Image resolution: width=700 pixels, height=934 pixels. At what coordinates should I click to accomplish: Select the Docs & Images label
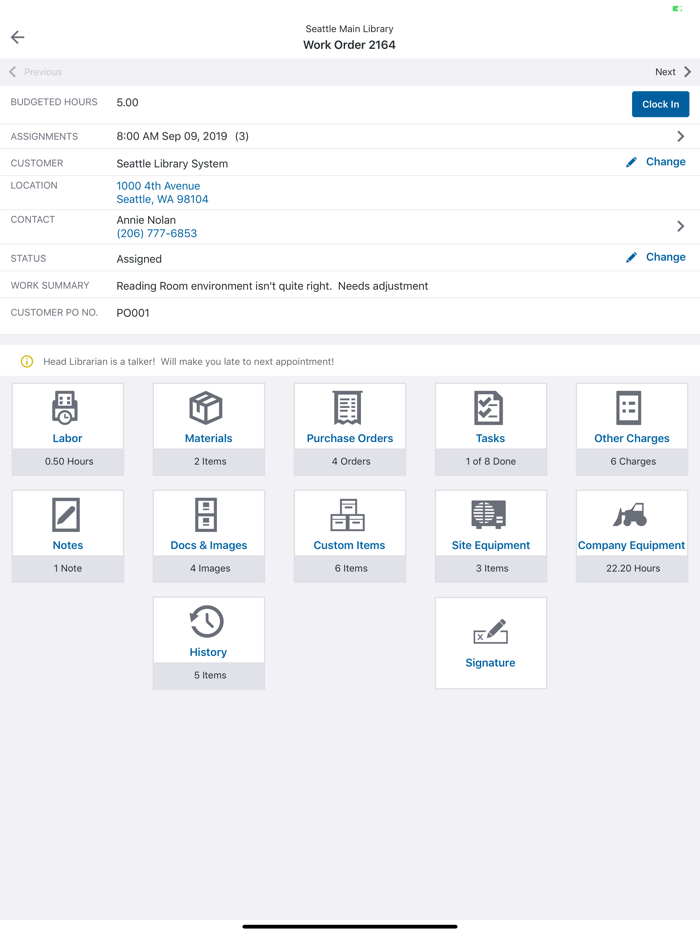[x=209, y=546]
